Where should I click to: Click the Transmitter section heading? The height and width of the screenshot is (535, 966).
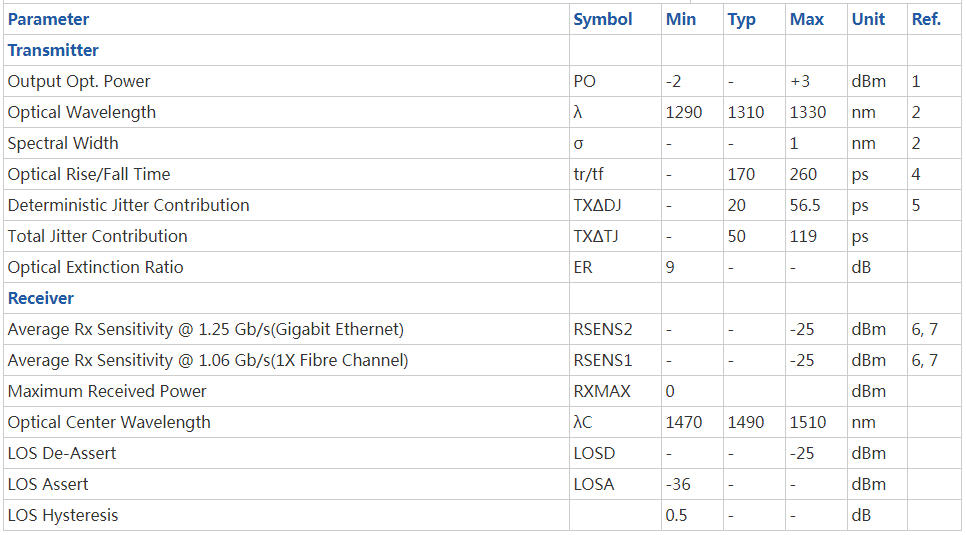point(53,51)
